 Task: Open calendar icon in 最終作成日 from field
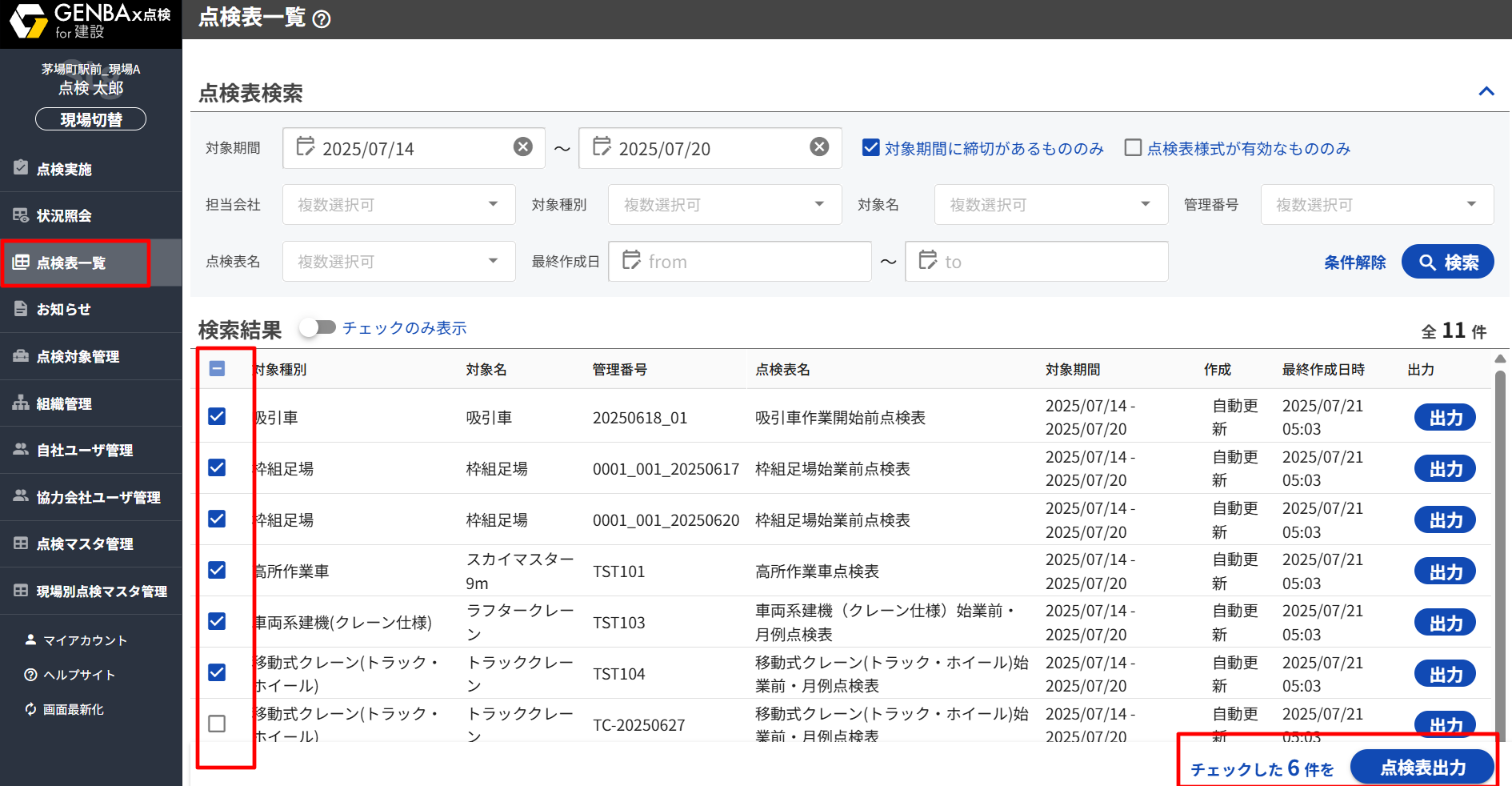(x=631, y=261)
